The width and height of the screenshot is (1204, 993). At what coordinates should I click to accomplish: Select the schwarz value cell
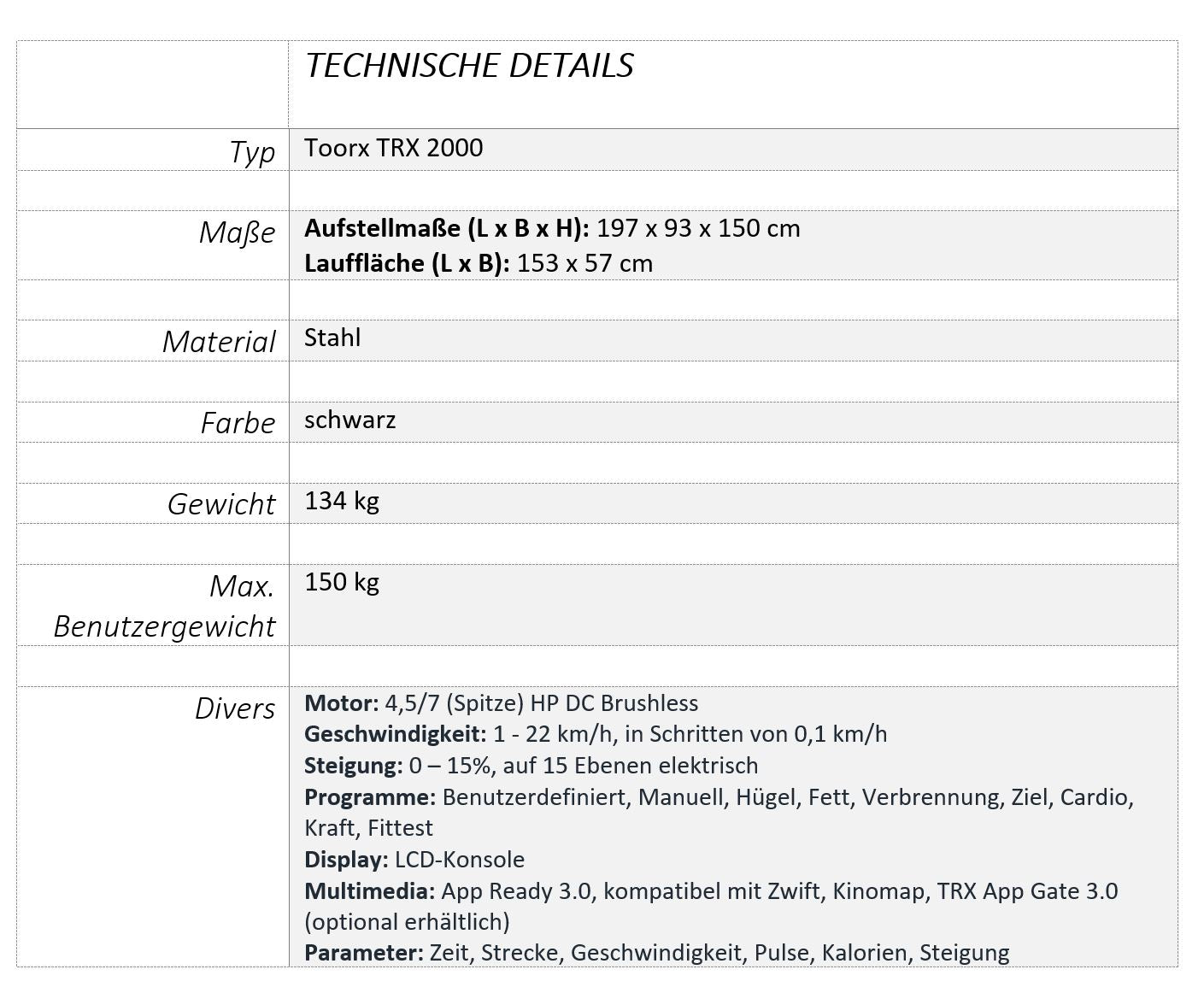350,420
